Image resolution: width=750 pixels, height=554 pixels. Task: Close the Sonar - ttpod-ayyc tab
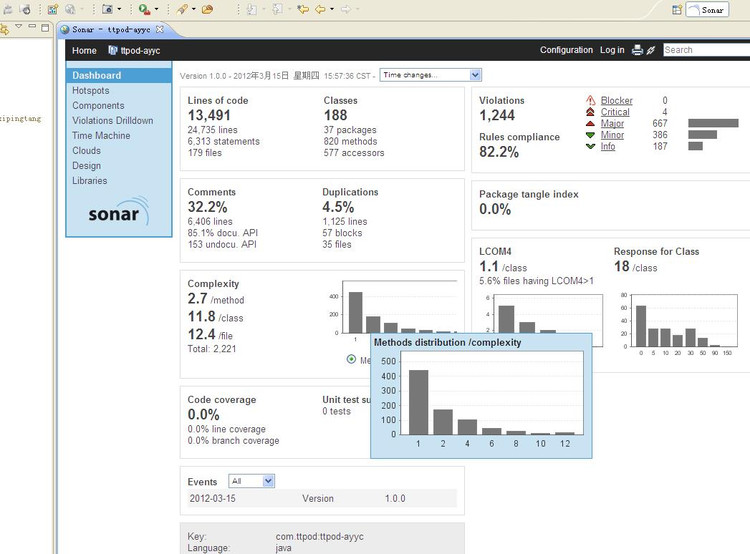point(160,29)
